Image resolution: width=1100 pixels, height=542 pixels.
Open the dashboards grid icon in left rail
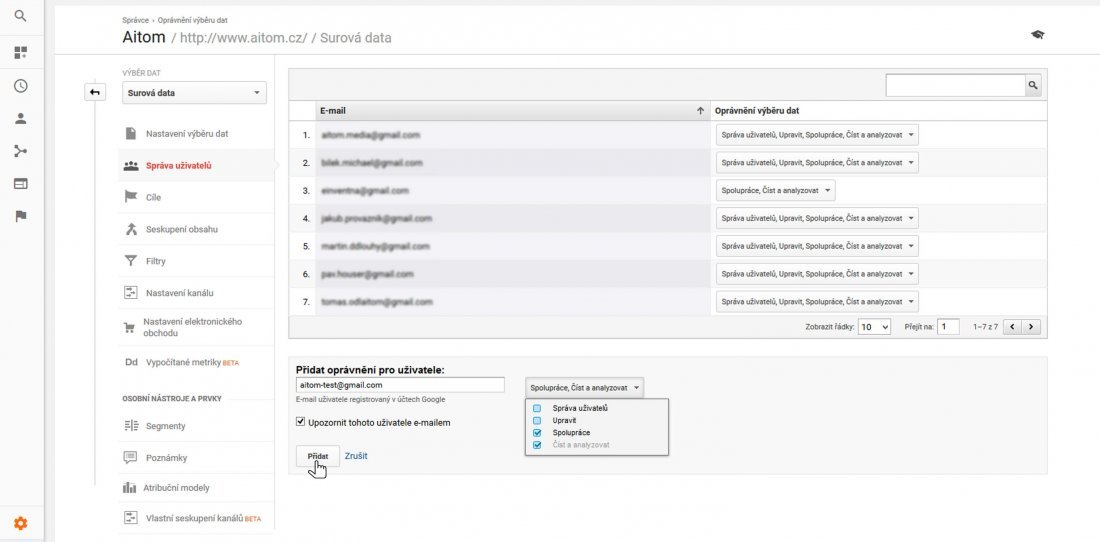(x=21, y=52)
